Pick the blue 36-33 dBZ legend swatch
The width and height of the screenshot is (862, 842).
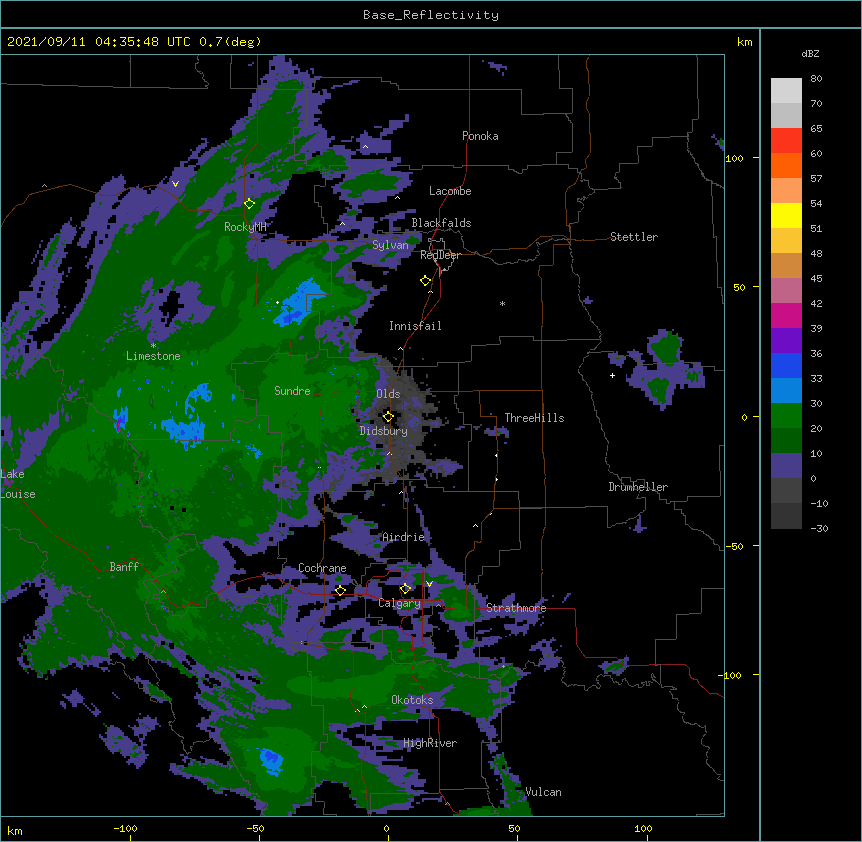(x=786, y=365)
